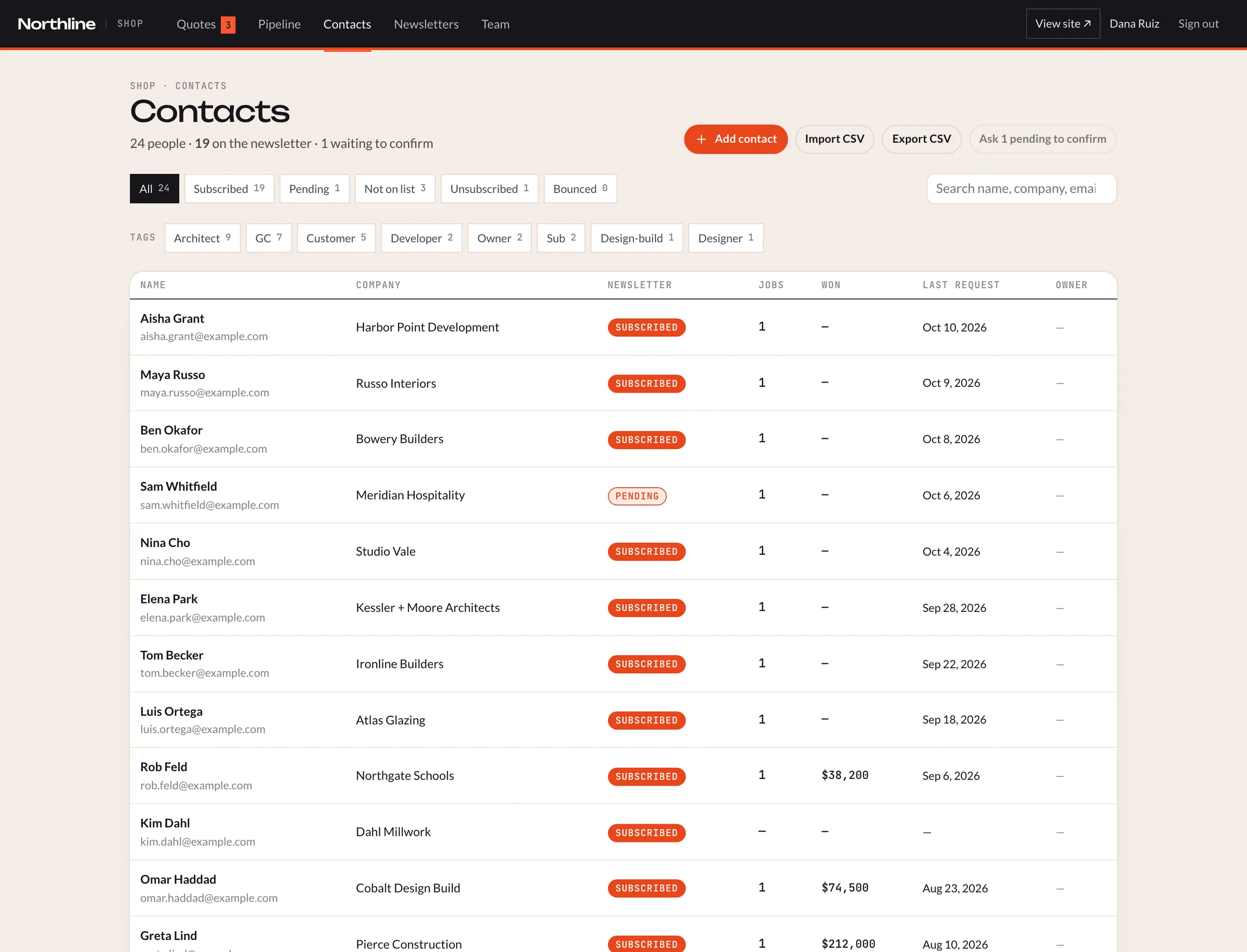Click the Kessler + Moore Architects cell
Image resolution: width=1247 pixels, height=952 pixels.
428,608
